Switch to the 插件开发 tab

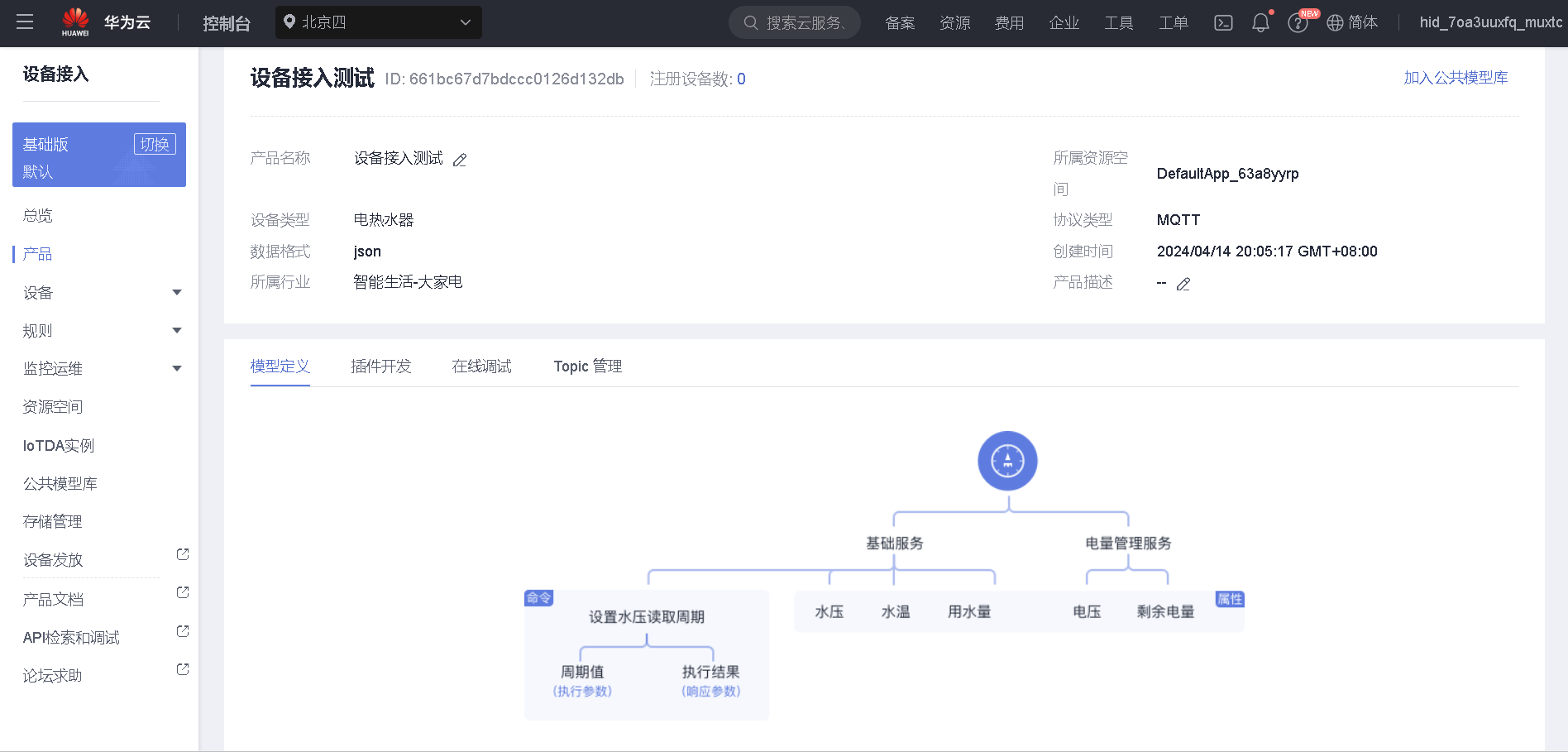(x=380, y=366)
